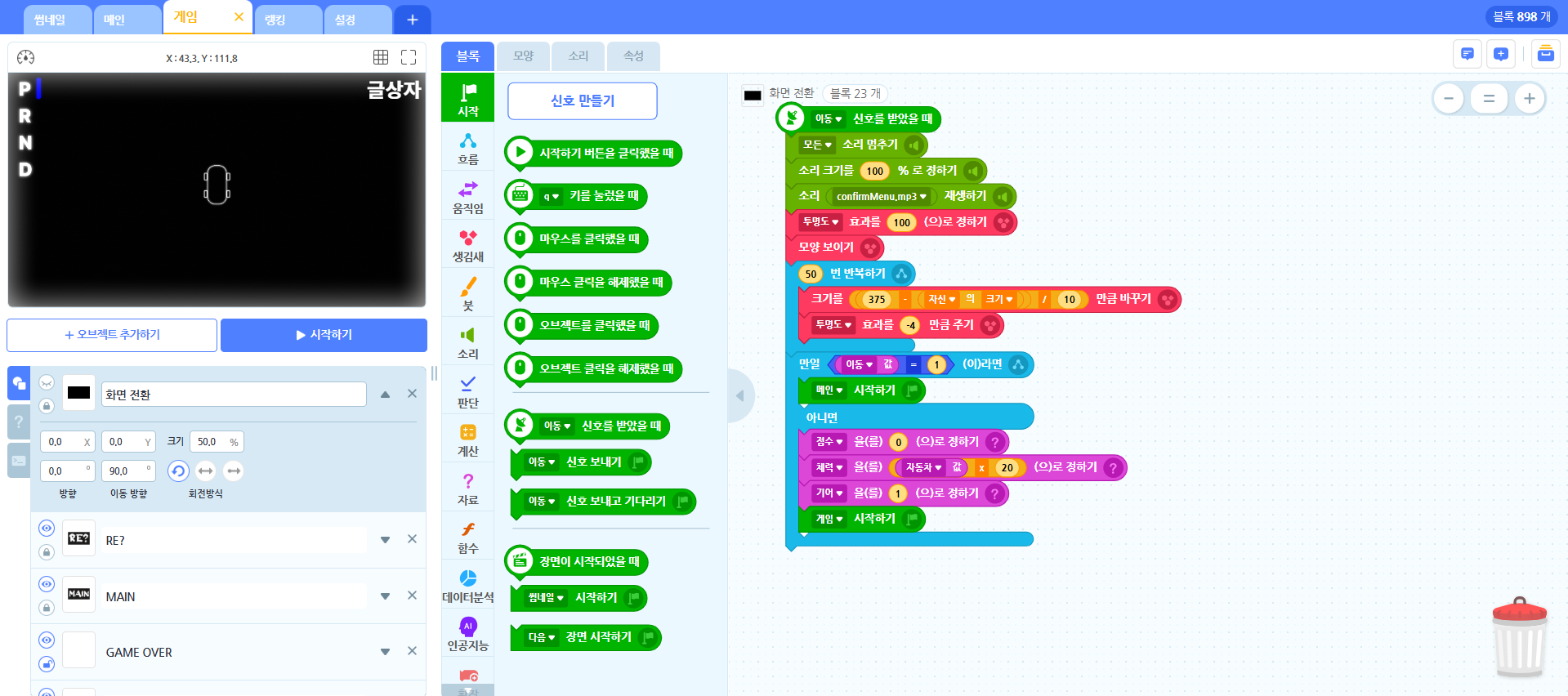Open the 움직임 block category

coord(467,197)
